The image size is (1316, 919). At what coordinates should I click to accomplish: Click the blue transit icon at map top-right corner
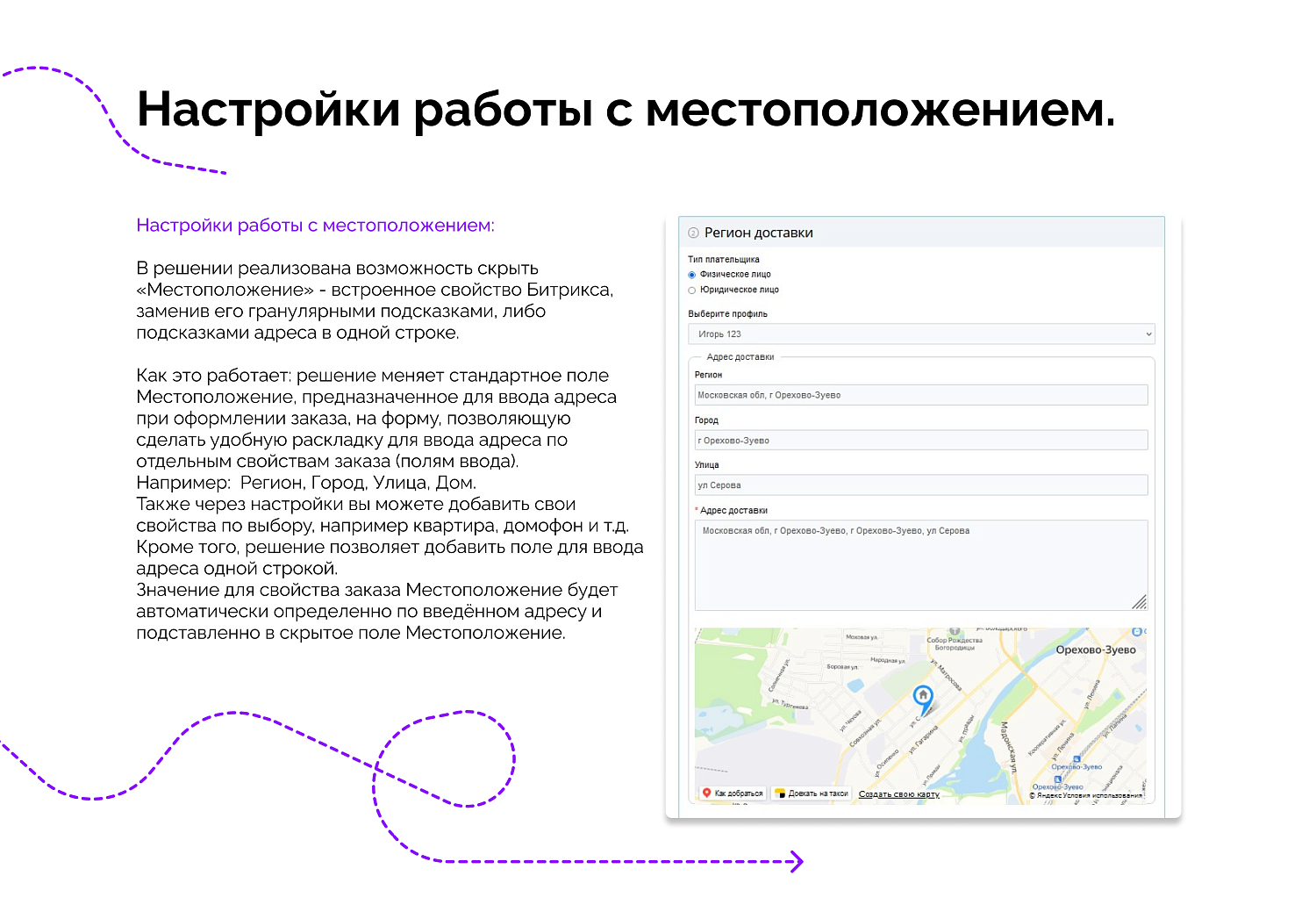pyautogui.click(x=1138, y=630)
